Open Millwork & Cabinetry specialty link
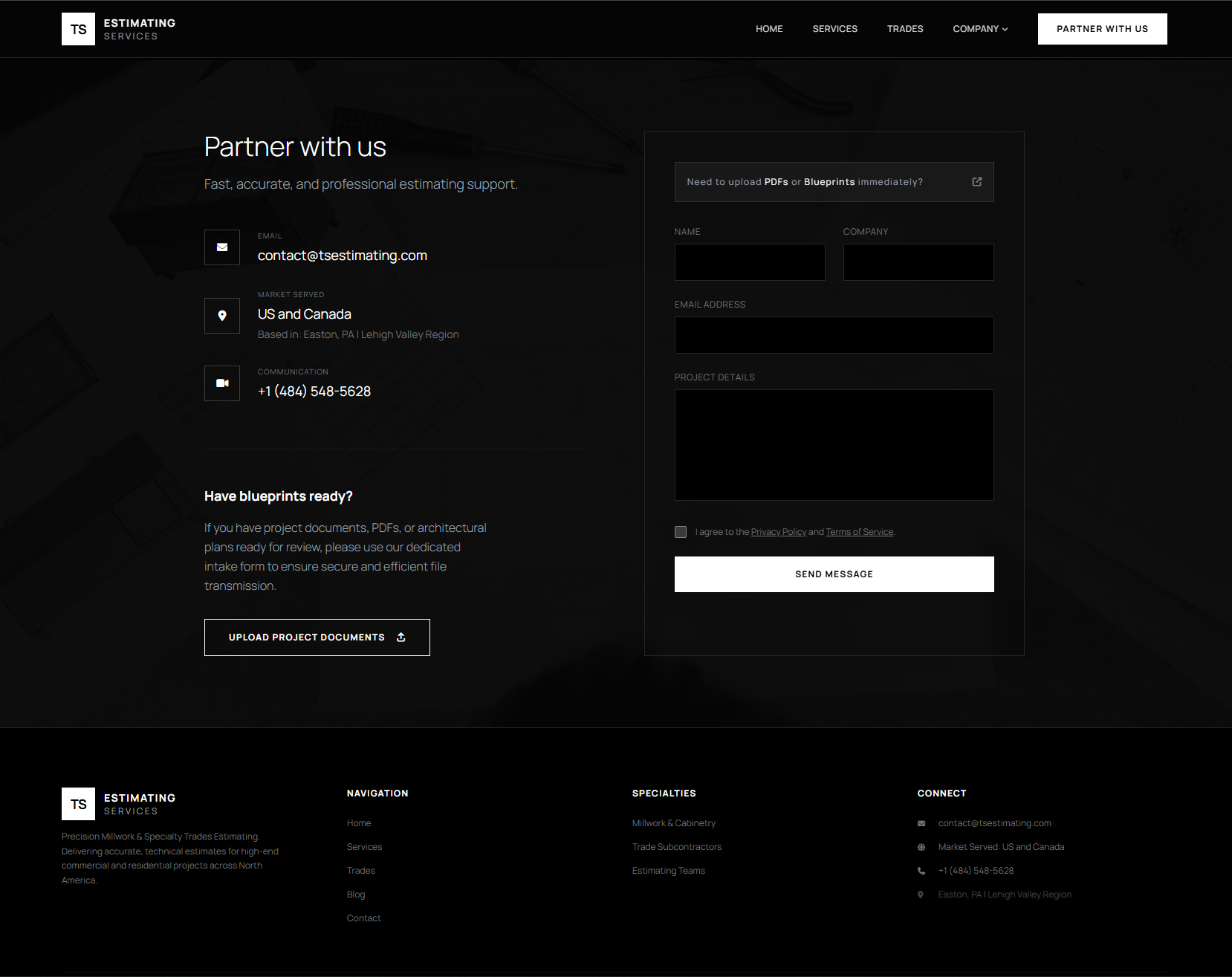This screenshot has height=977, width=1232. [x=674, y=823]
